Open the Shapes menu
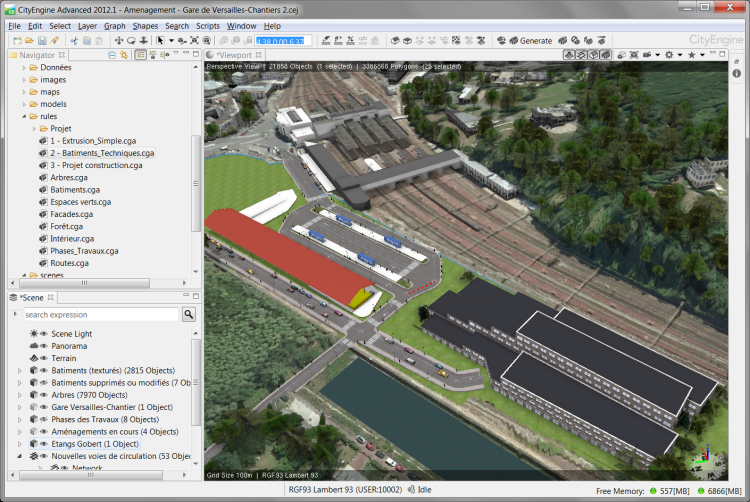The image size is (750, 502). pos(145,26)
